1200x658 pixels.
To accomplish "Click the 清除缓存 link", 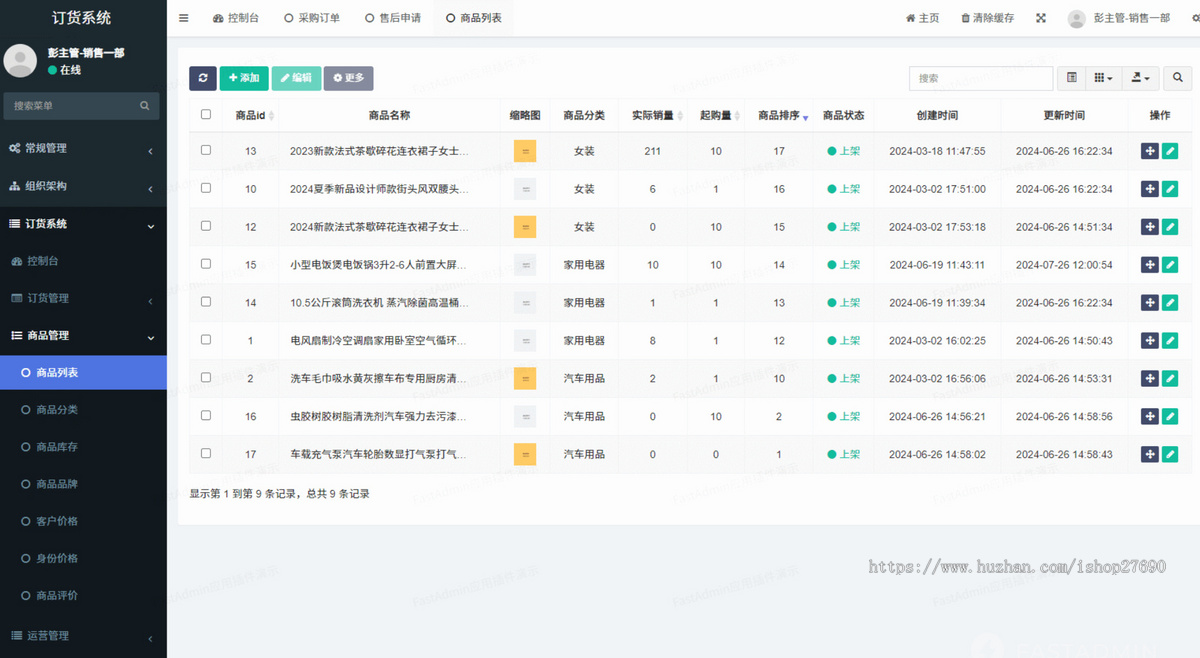I will tap(987, 18).
